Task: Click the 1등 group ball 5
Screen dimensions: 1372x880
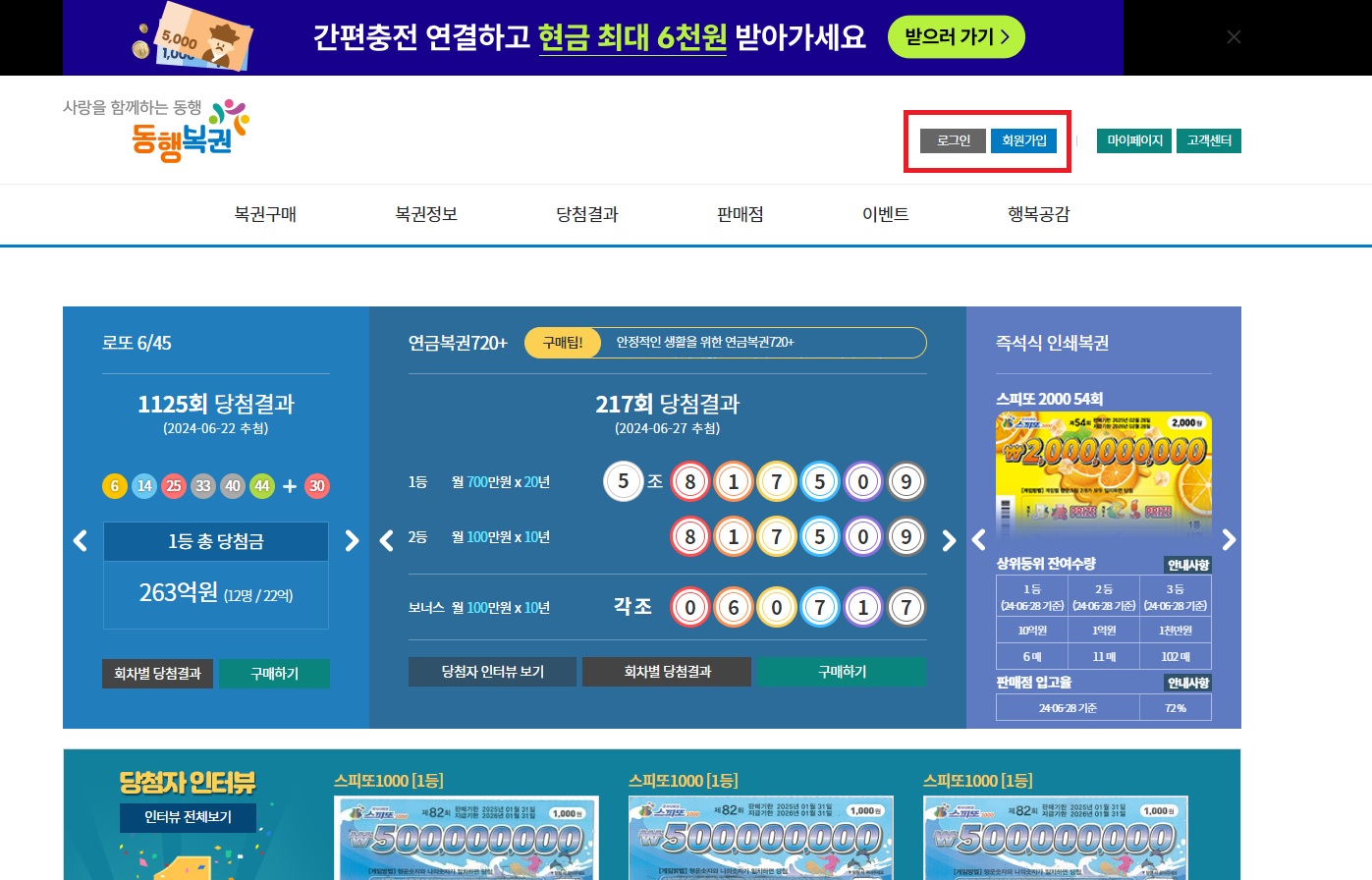Action: pos(623,481)
